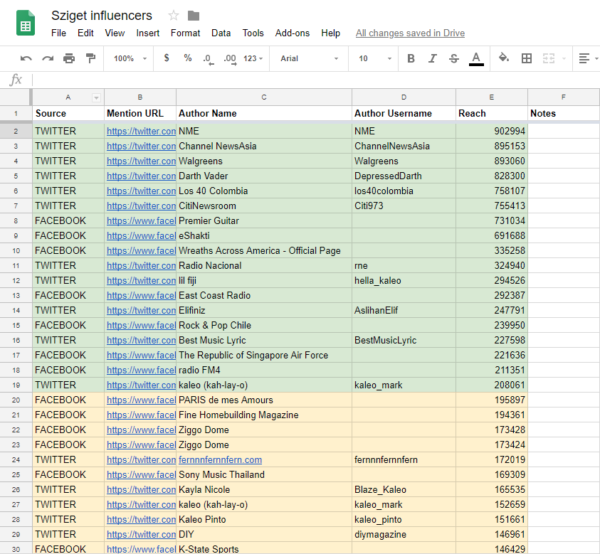Open the File menu
The width and height of the screenshot is (600, 554).
59,33
